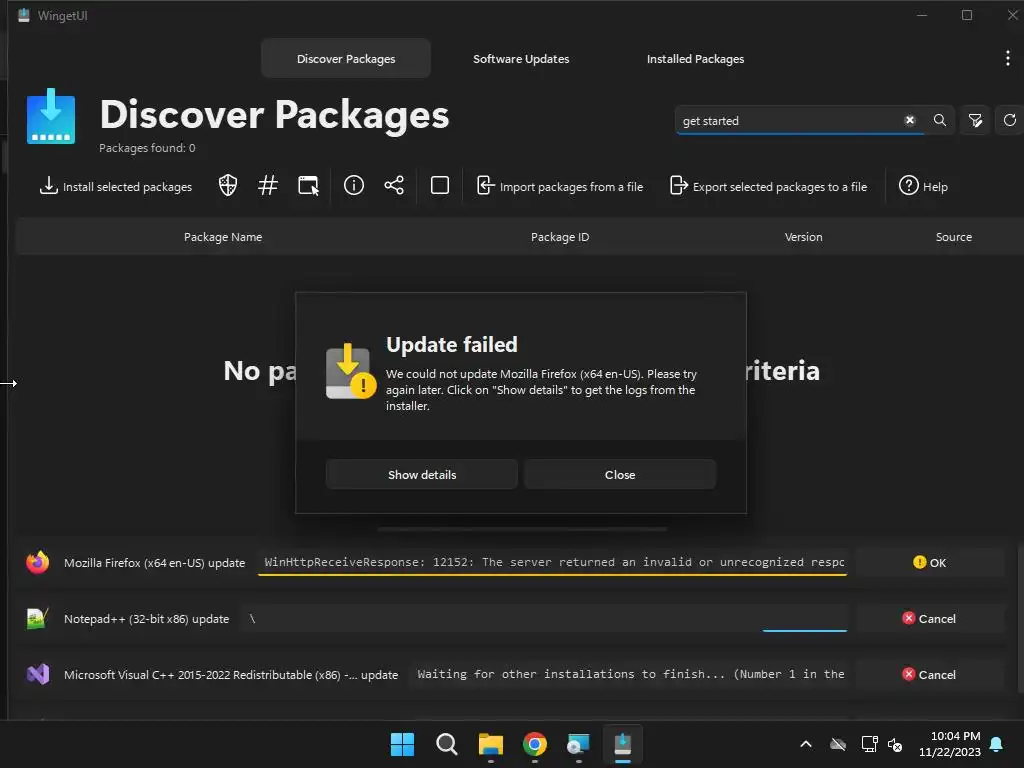Open the Help button
Viewport: 1024px width, 768px height.
923,186
